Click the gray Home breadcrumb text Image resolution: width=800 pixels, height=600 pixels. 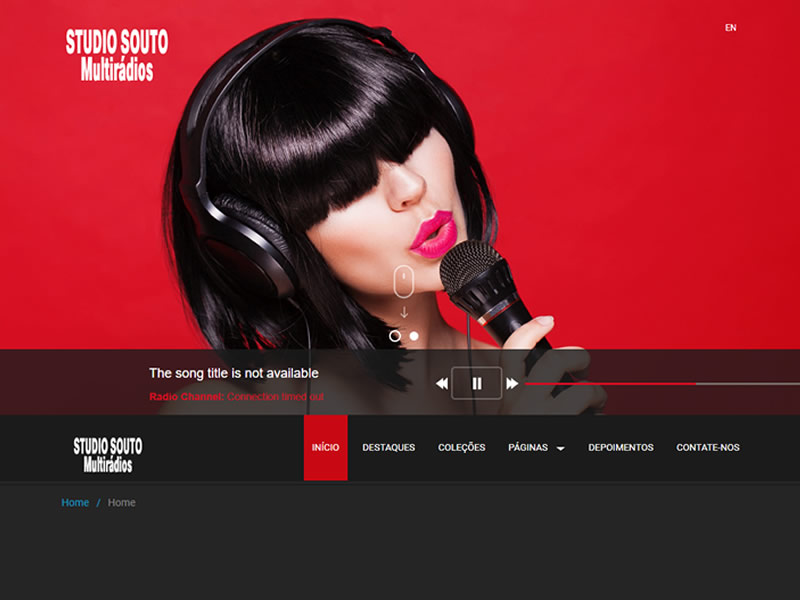[x=121, y=503]
